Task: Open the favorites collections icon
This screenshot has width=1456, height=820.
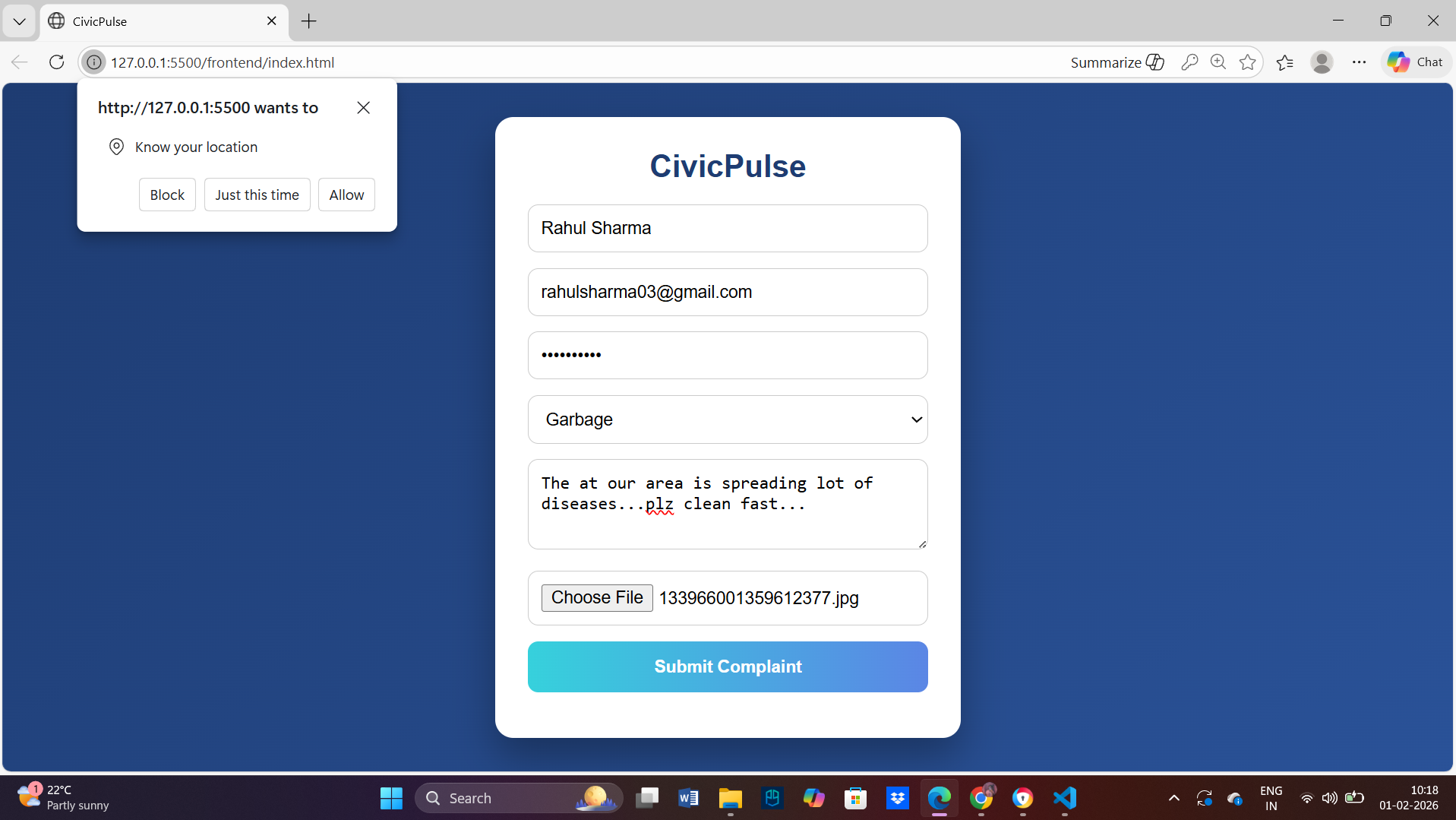Action: tap(1285, 62)
